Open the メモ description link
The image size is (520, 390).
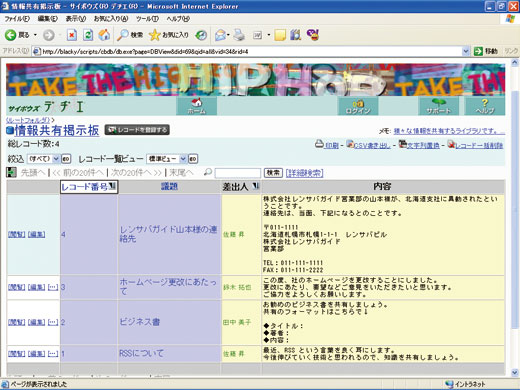449,131
